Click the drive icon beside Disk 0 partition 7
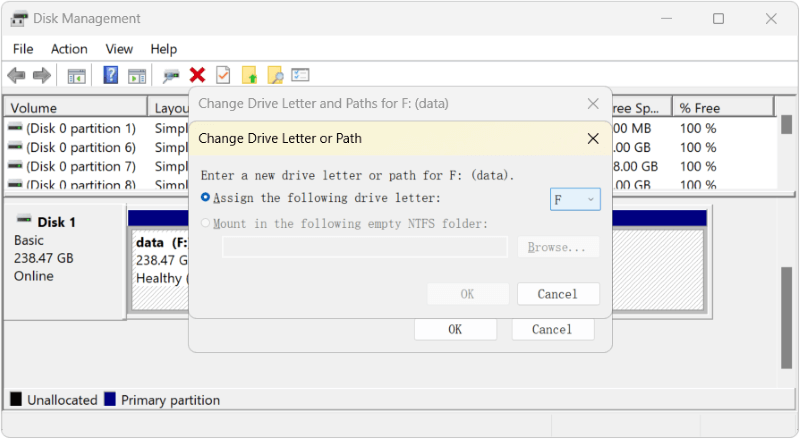Screen dimensions: 800x439 coord(15,165)
